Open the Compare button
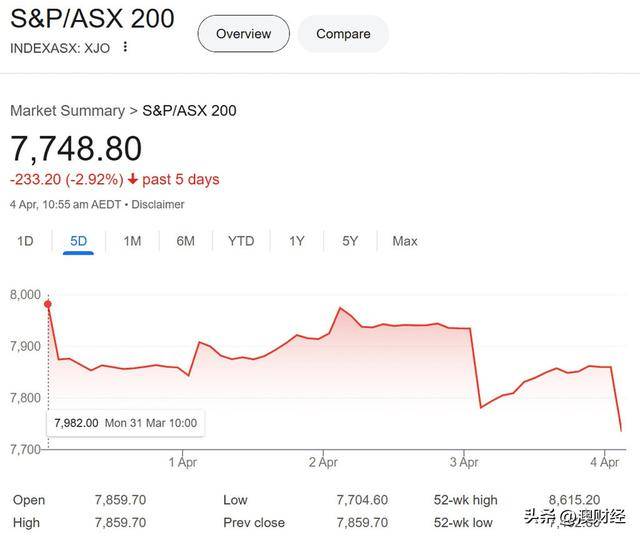Viewport: 640px width, 539px height. click(343, 34)
